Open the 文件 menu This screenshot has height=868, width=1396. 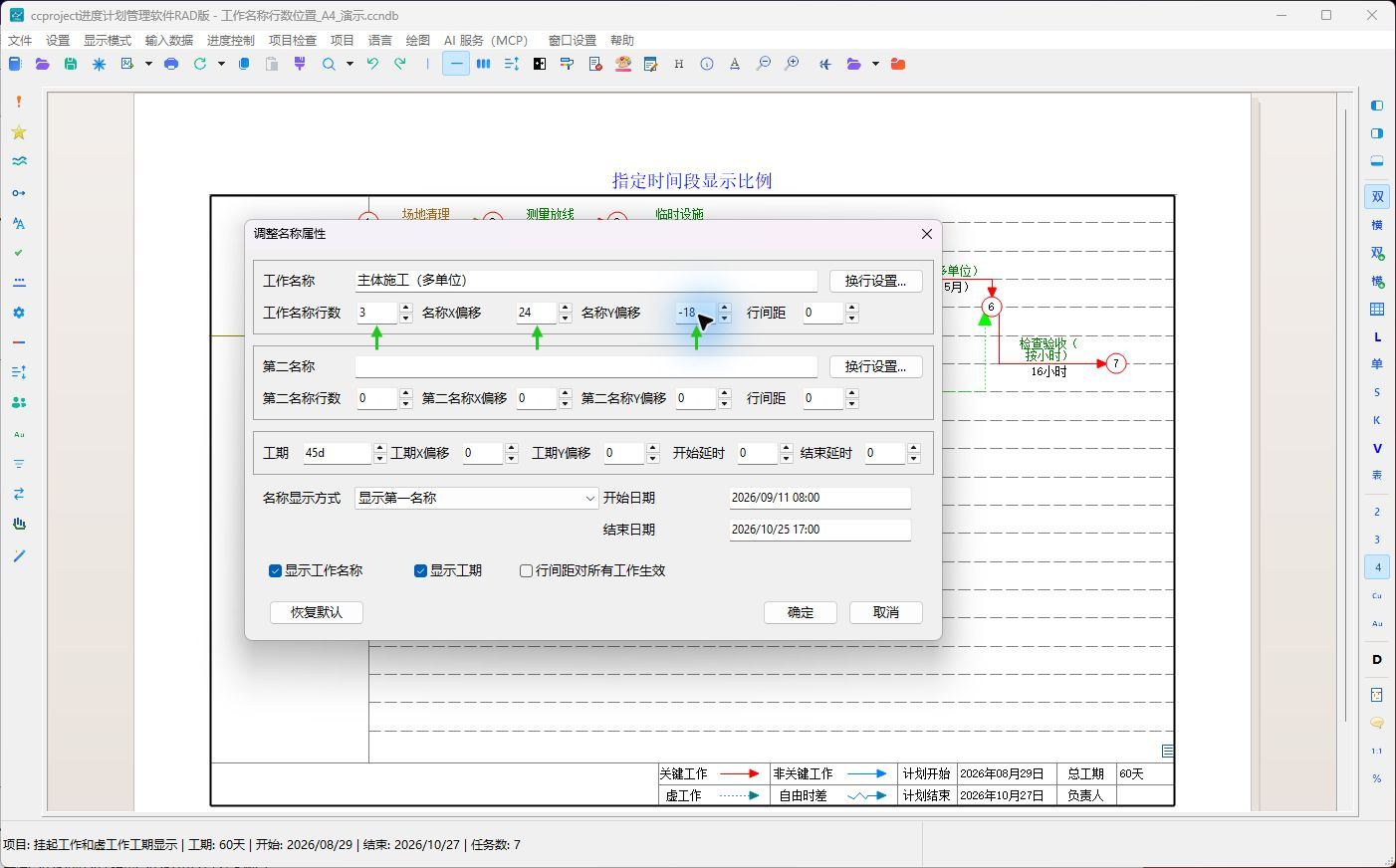point(20,40)
